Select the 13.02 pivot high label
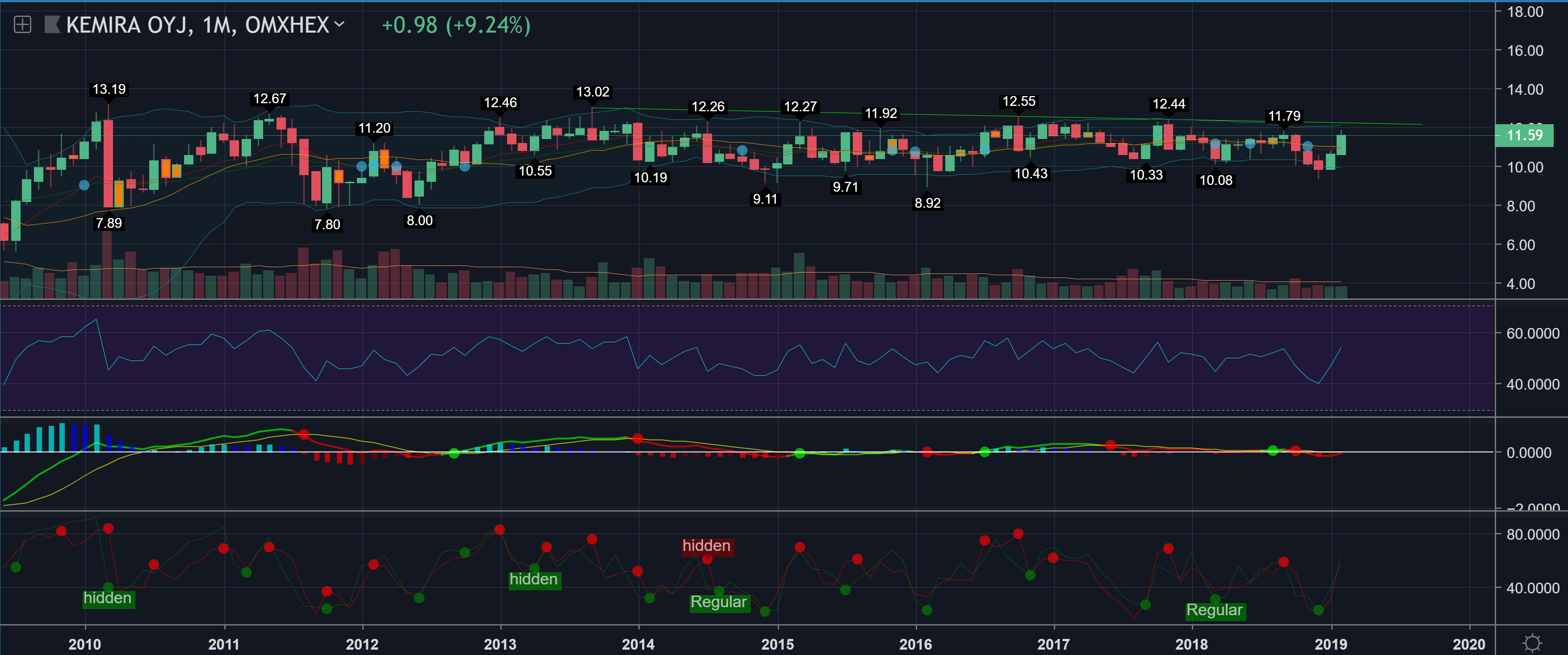This screenshot has height=655, width=1568. (x=592, y=92)
